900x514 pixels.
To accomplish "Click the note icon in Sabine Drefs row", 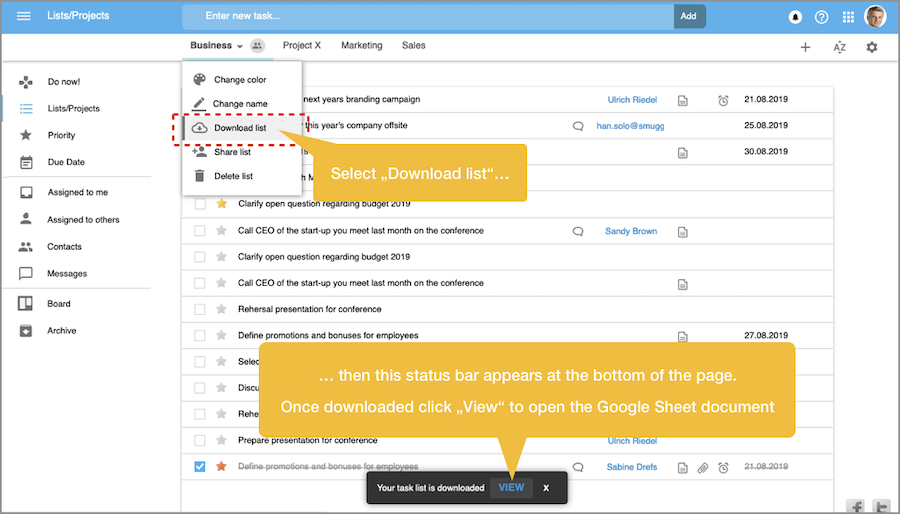I will 682,468.
